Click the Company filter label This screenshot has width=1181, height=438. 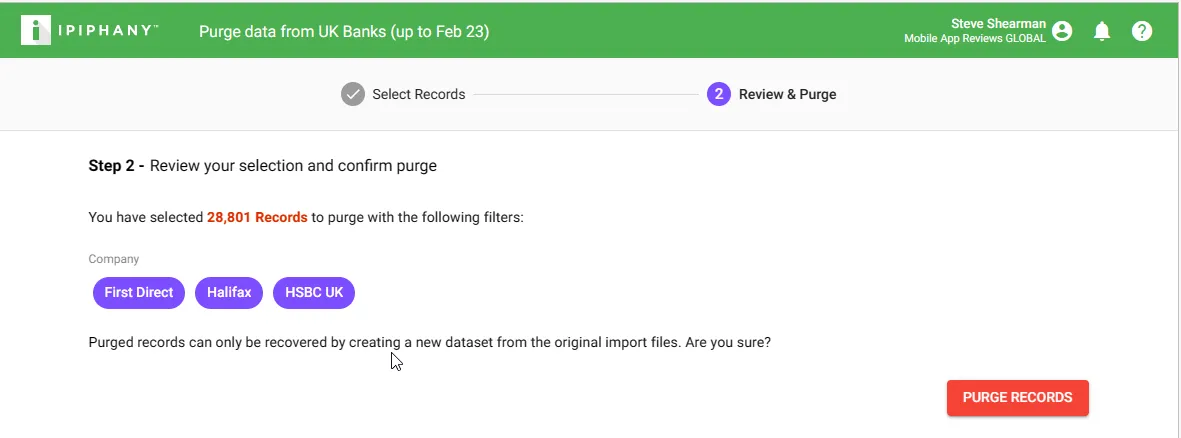tap(114, 259)
